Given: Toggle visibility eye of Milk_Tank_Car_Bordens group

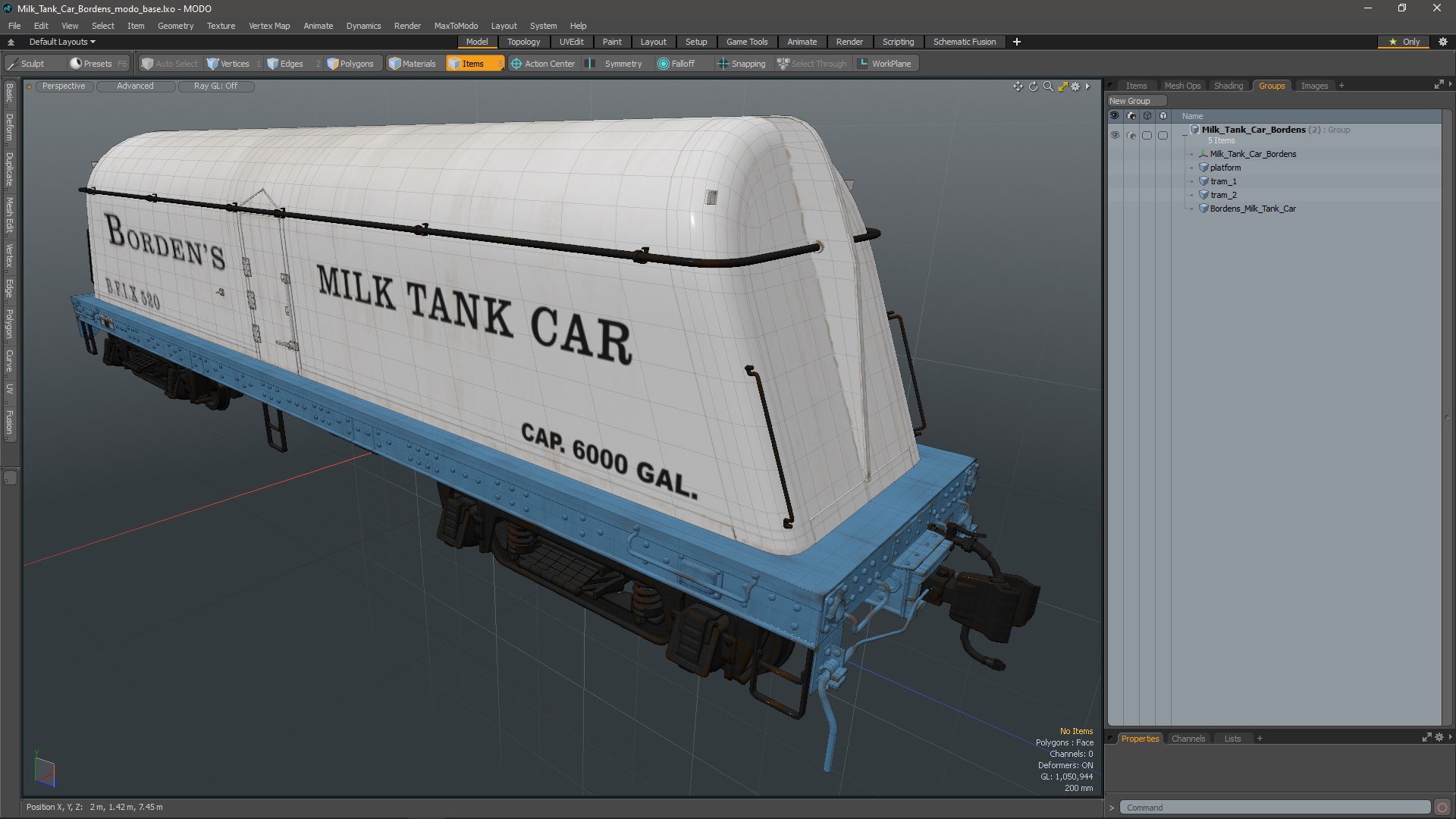Looking at the screenshot, I should (x=1115, y=135).
